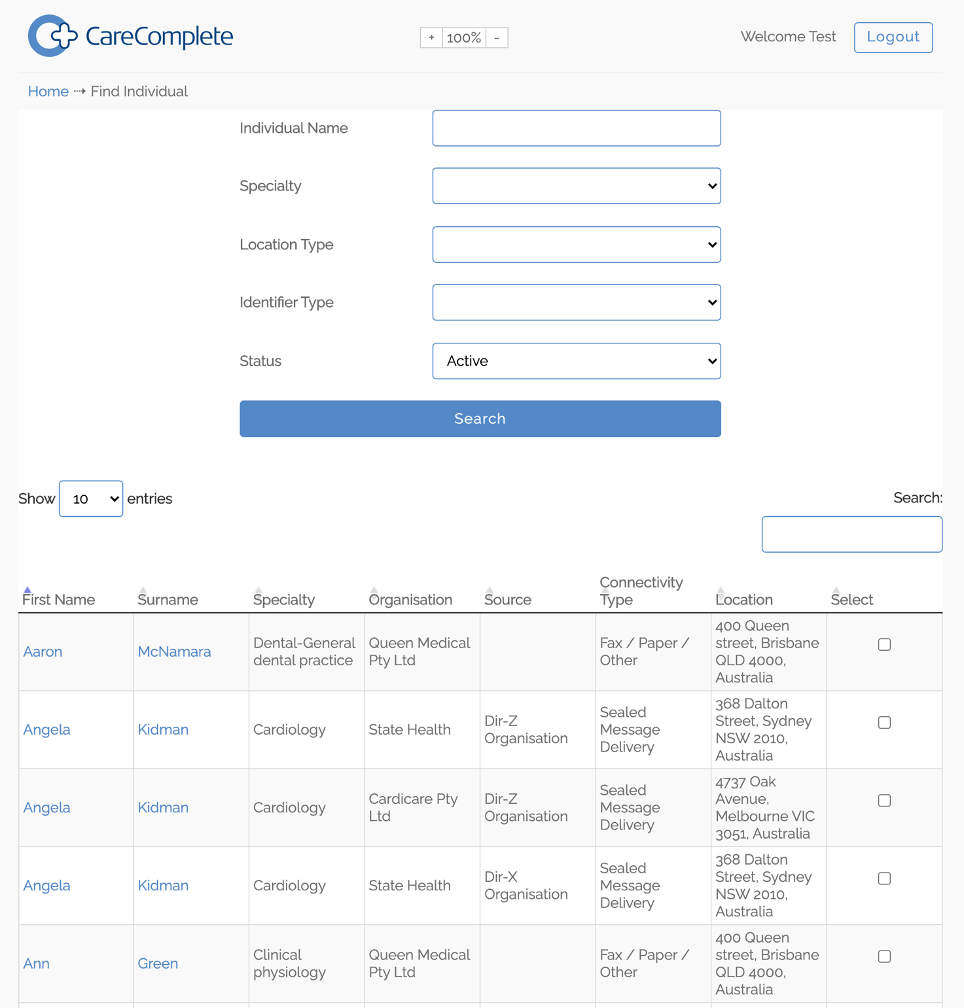964x1008 pixels.
Task: Open the Ann first name link
Action: (36, 964)
